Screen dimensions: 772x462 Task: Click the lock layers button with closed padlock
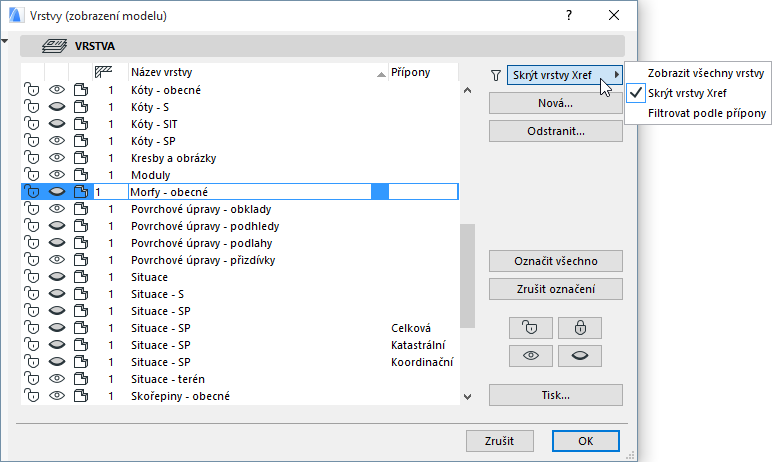click(x=580, y=327)
